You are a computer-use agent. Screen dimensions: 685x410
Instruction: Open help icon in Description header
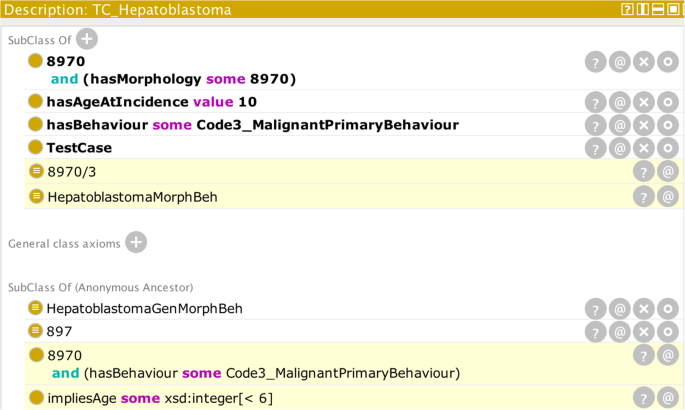(x=627, y=9)
